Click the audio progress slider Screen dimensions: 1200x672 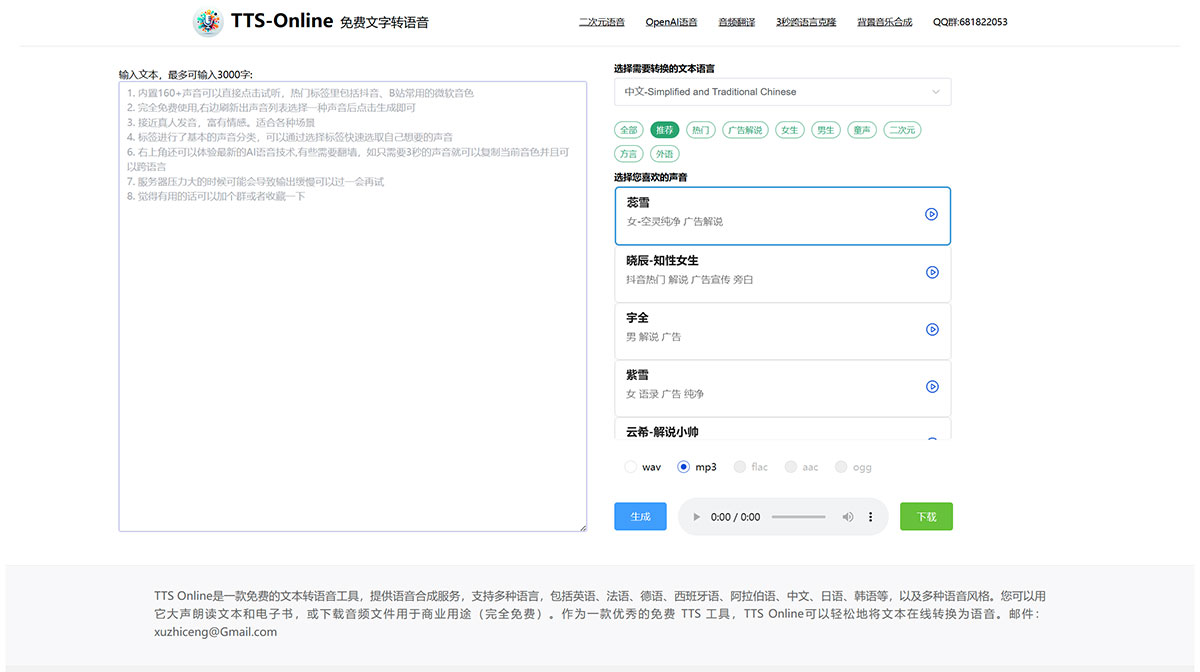pos(797,517)
